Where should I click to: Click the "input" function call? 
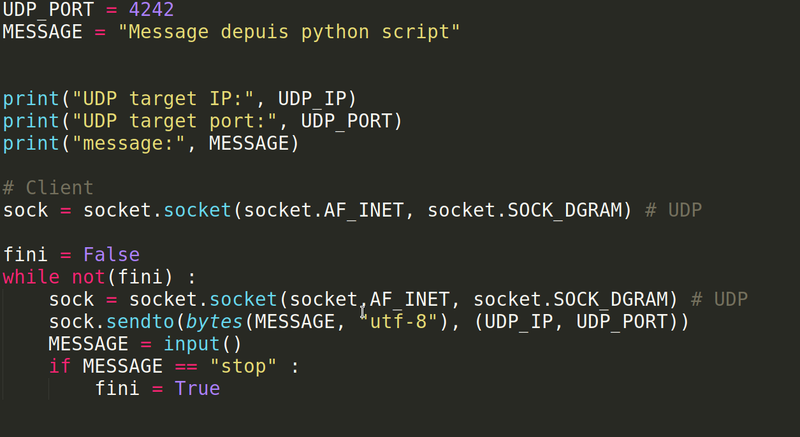click(196, 344)
